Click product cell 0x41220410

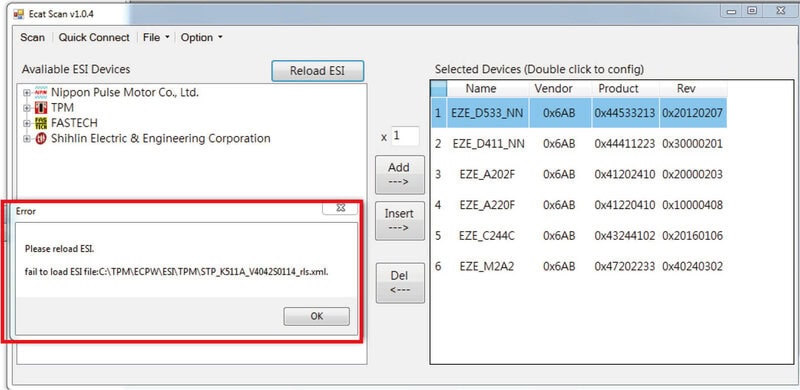[624, 205]
